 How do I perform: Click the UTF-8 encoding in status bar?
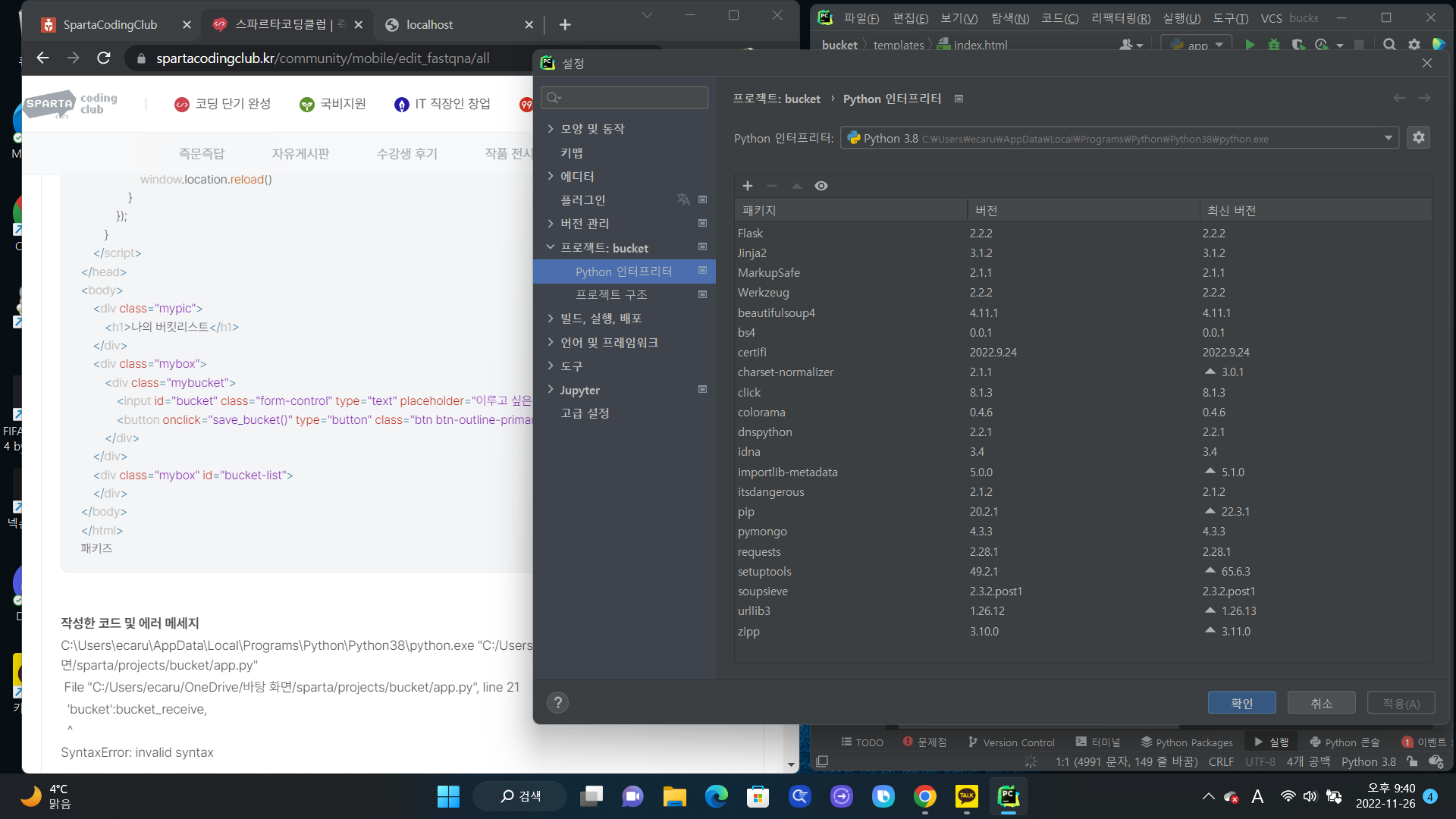coord(1260,761)
